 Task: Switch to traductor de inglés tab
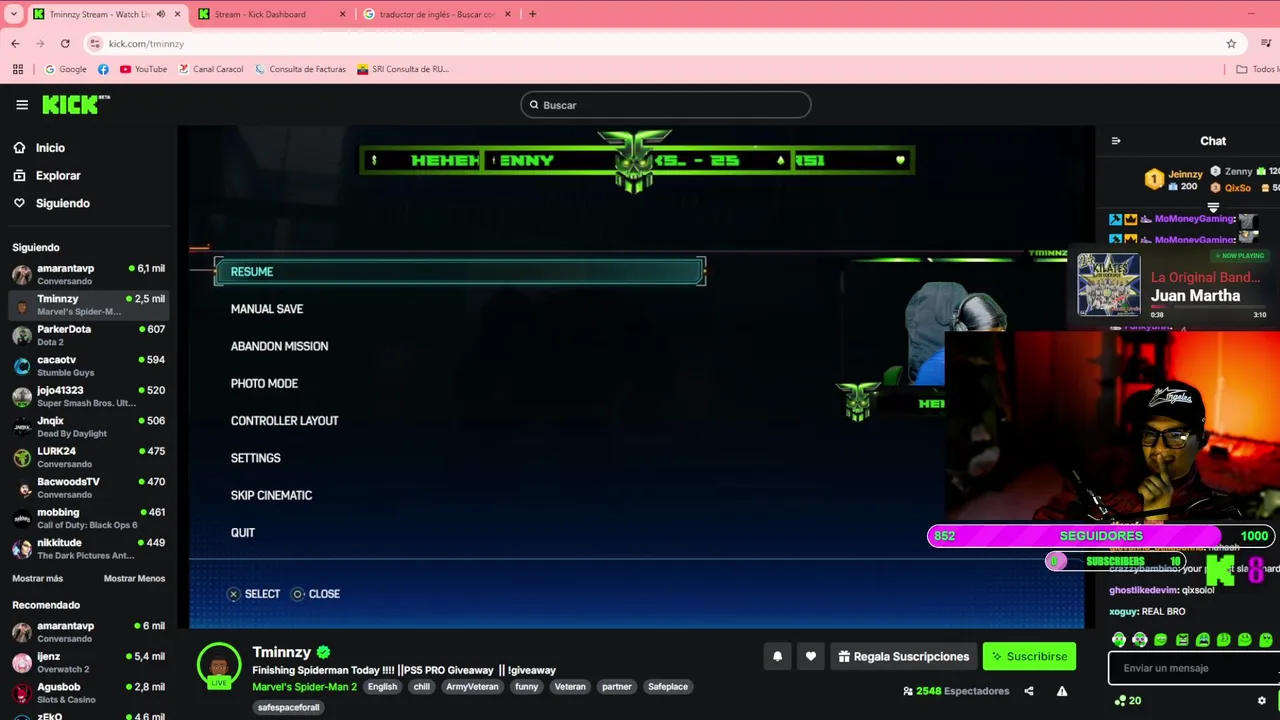coord(437,14)
